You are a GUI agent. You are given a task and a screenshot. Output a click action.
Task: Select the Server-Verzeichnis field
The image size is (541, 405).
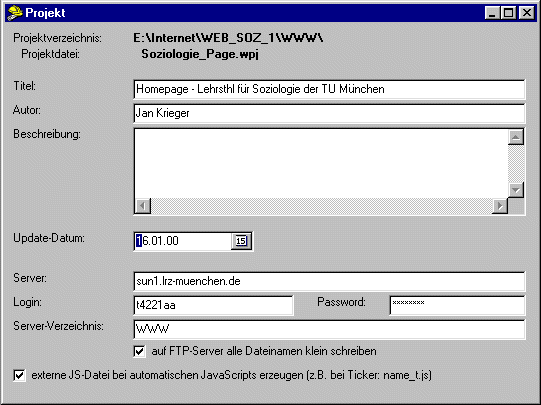[329, 329]
